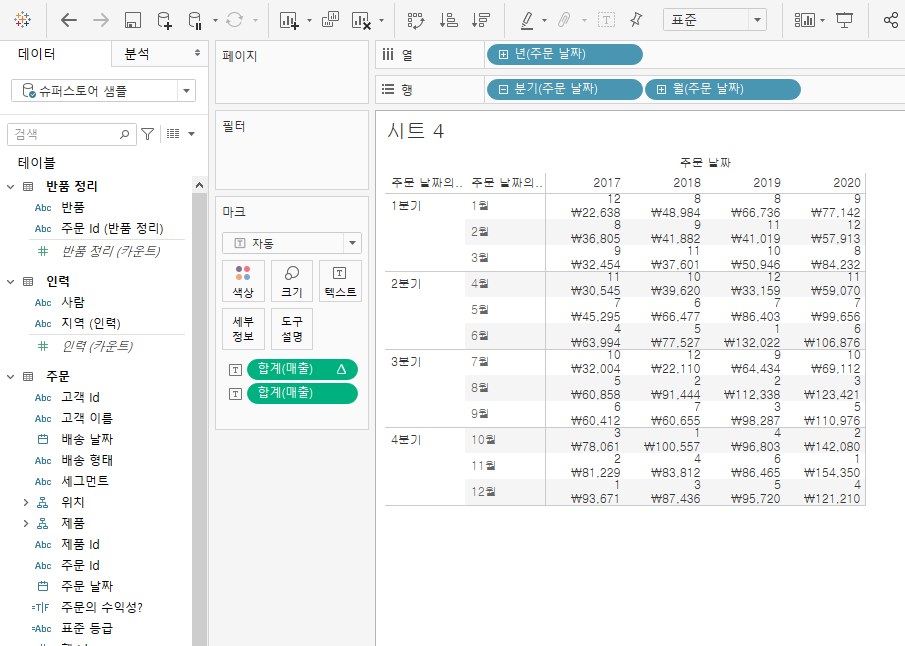This screenshot has width=905, height=646.
Task: Swap rows and columns icon
Action: click(416, 20)
